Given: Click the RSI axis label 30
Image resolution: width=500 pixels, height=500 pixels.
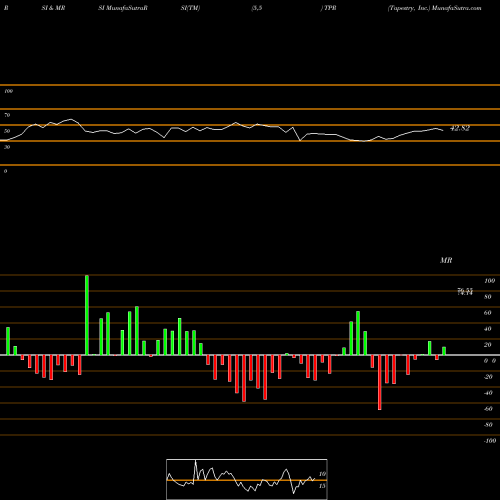Looking at the screenshot, I should tap(7, 147).
